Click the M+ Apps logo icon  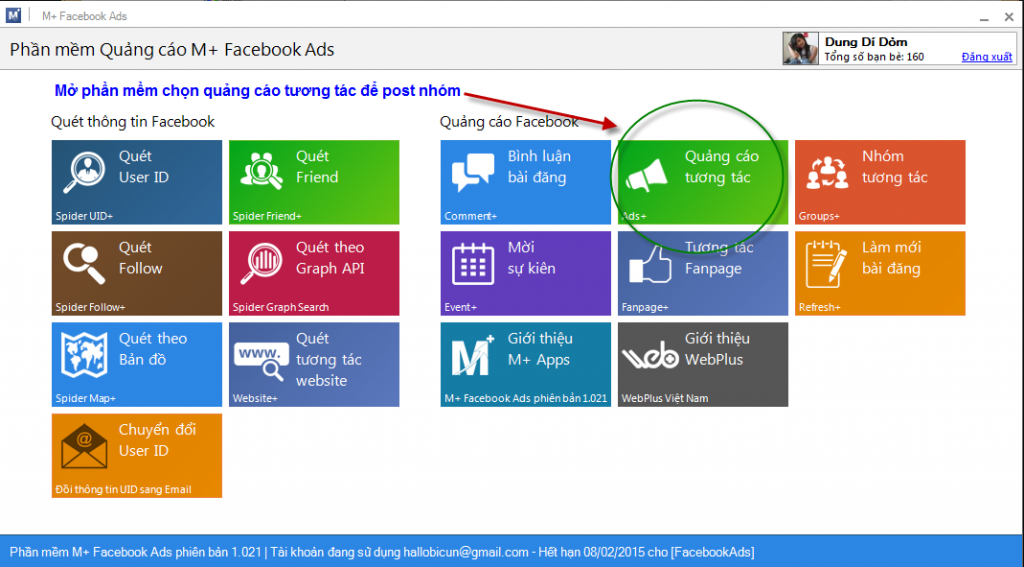[x=473, y=357]
